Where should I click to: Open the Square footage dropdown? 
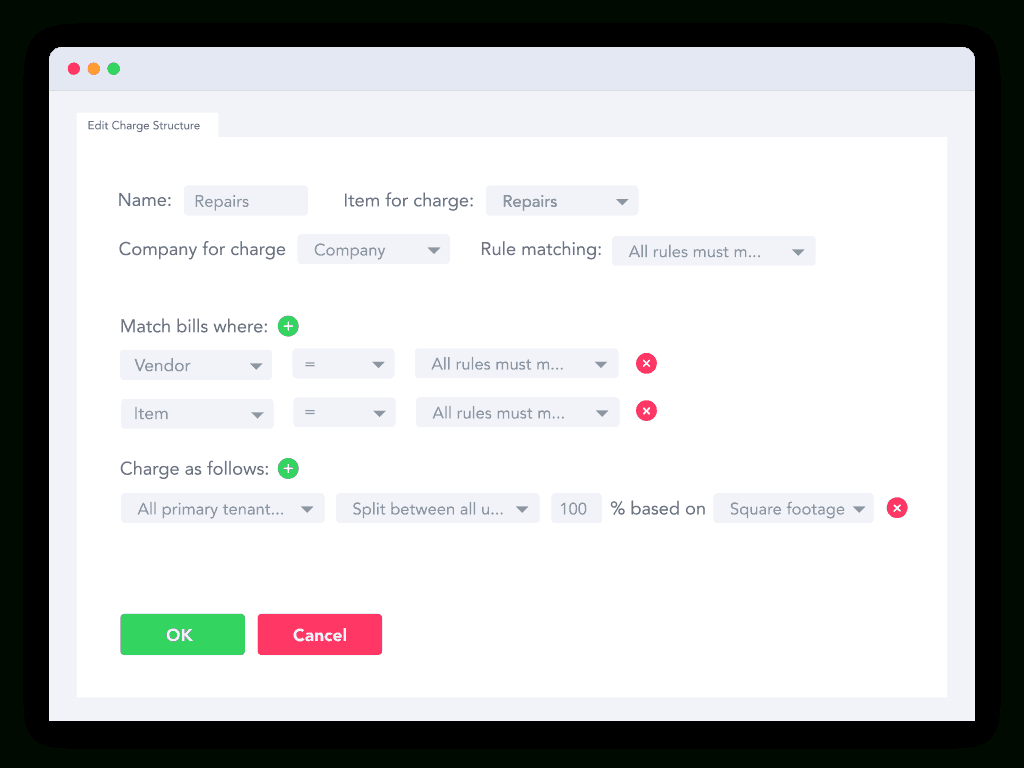793,508
